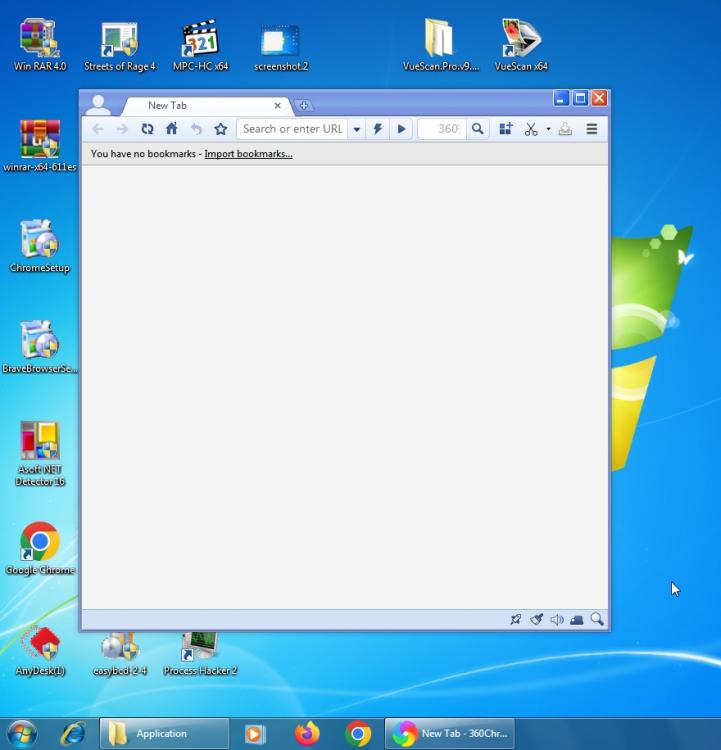Click the lightning bolt speed mode icon

377,129
